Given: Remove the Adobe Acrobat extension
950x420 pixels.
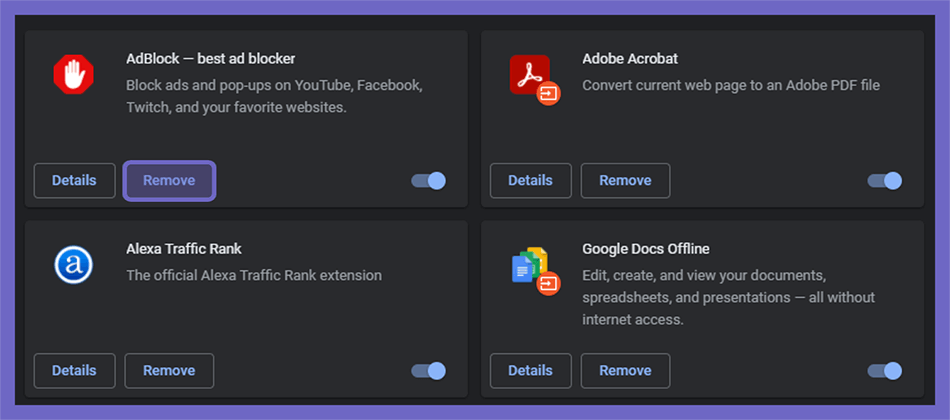Looking at the screenshot, I should [625, 181].
